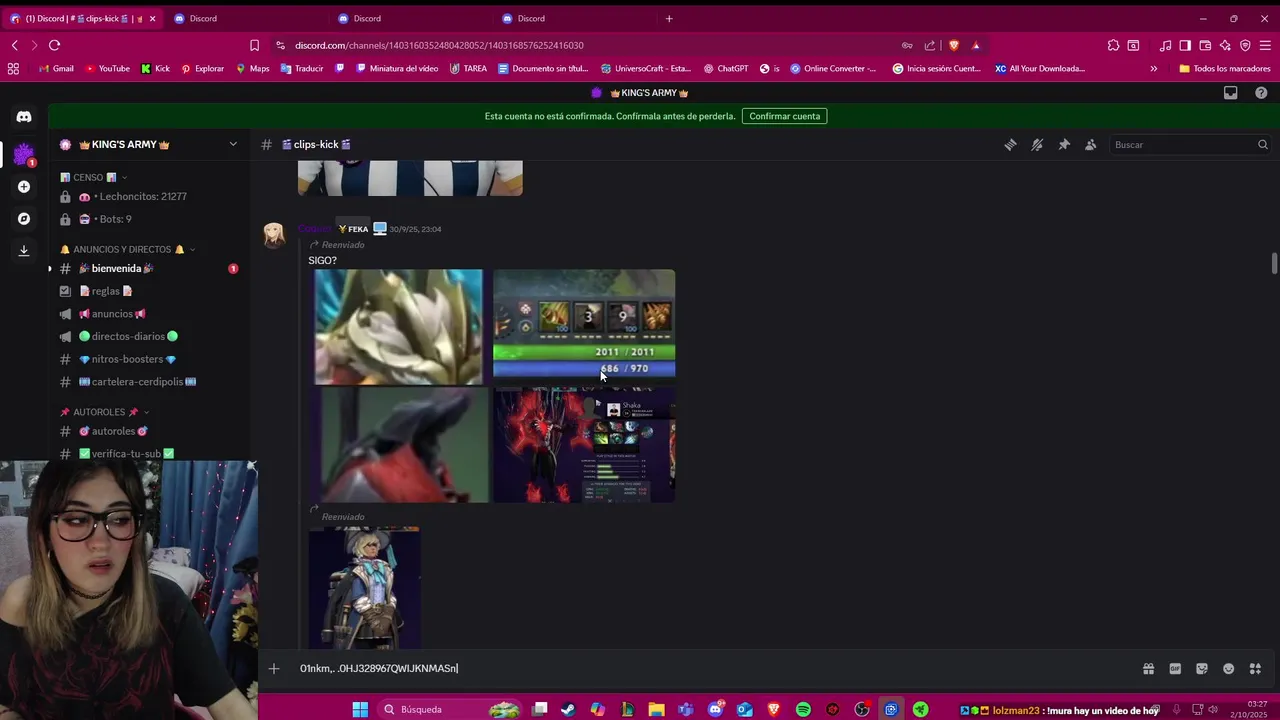Image resolution: width=1280 pixels, height=720 pixels.
Task: Bookmark this page icon in address bar
Action: click(x=254, y=45)
